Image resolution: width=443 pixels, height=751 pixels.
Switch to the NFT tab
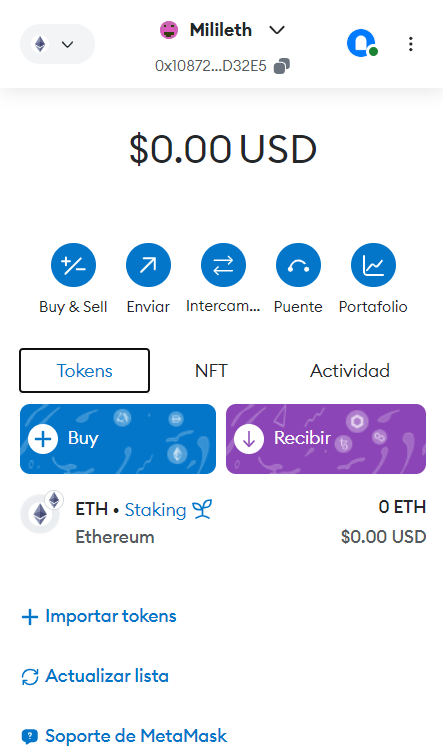(x=211, y=371)
